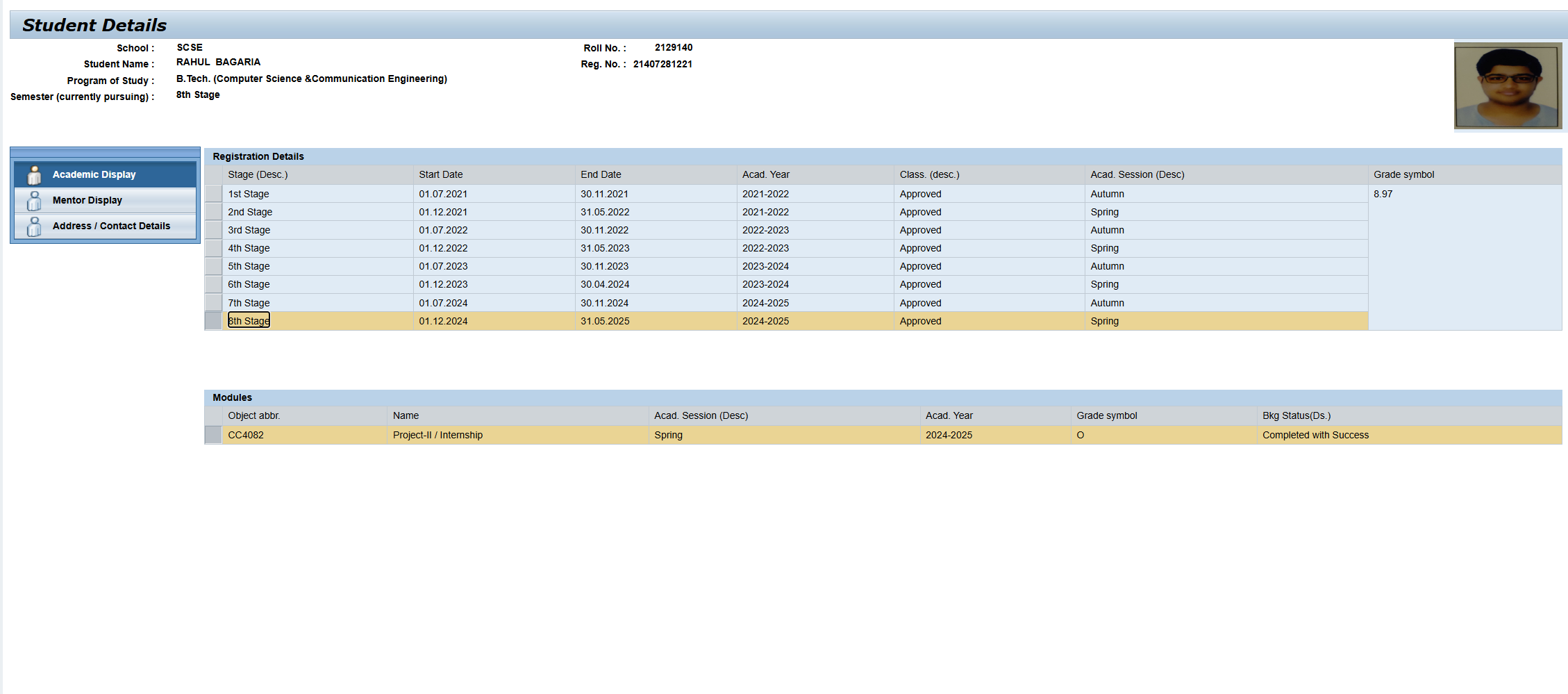Open the Academic Display menu item

coord(94,174)
